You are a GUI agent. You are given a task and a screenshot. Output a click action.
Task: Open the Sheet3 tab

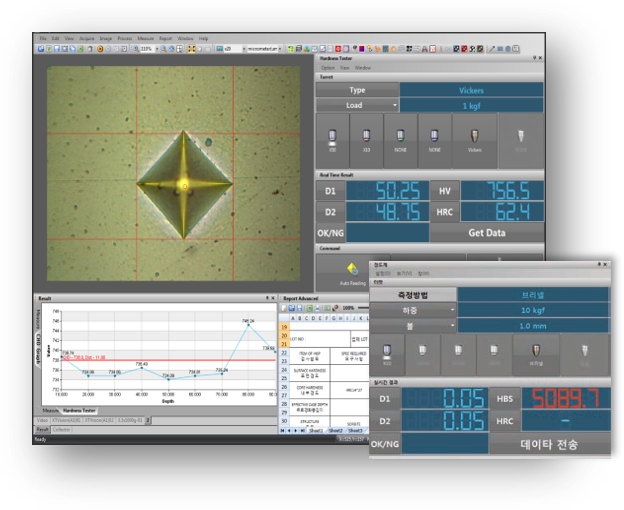point(355,430)
